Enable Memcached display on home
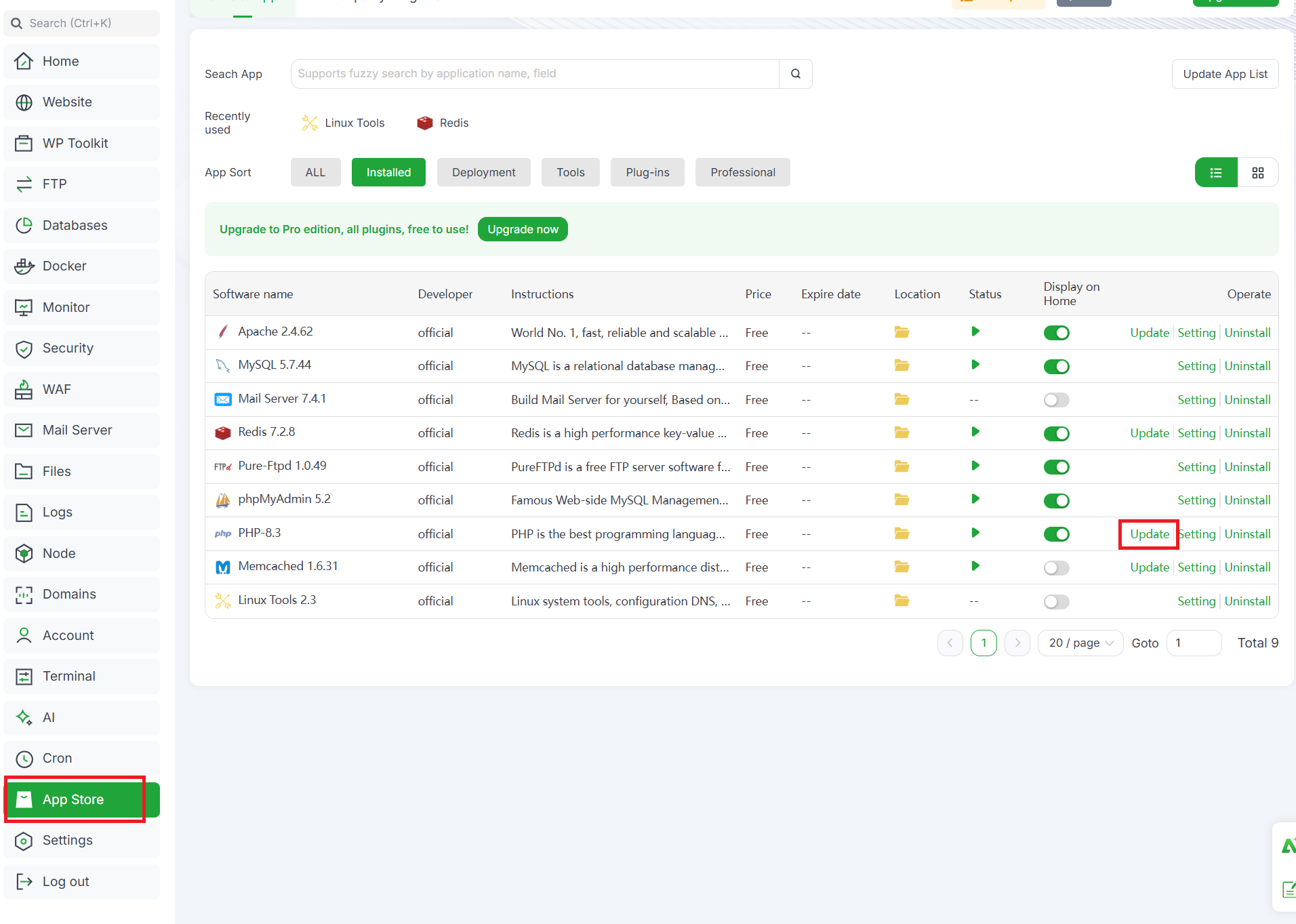This screenshot has height=924, width=1296. click(x=1056, y=568)
